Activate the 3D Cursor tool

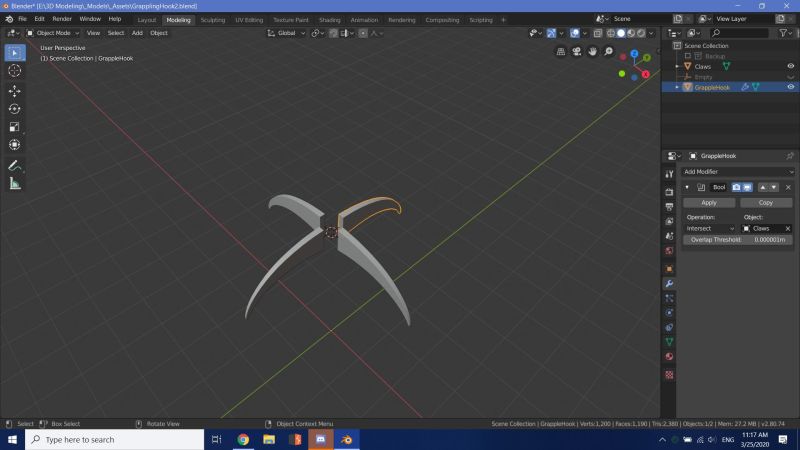click(x=15, y=70)
